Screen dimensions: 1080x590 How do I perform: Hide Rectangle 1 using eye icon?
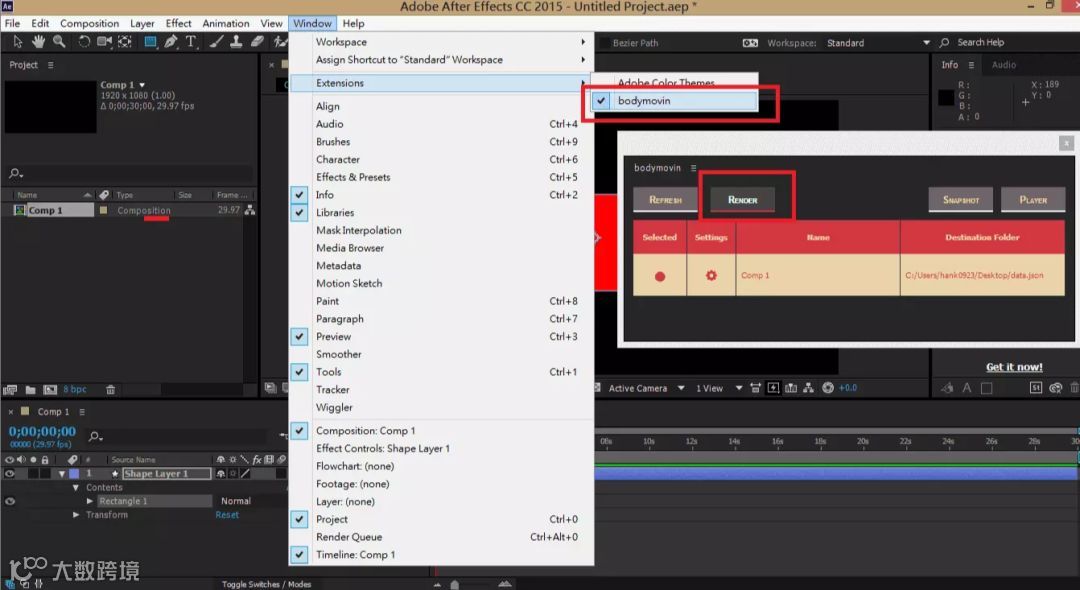10,501
